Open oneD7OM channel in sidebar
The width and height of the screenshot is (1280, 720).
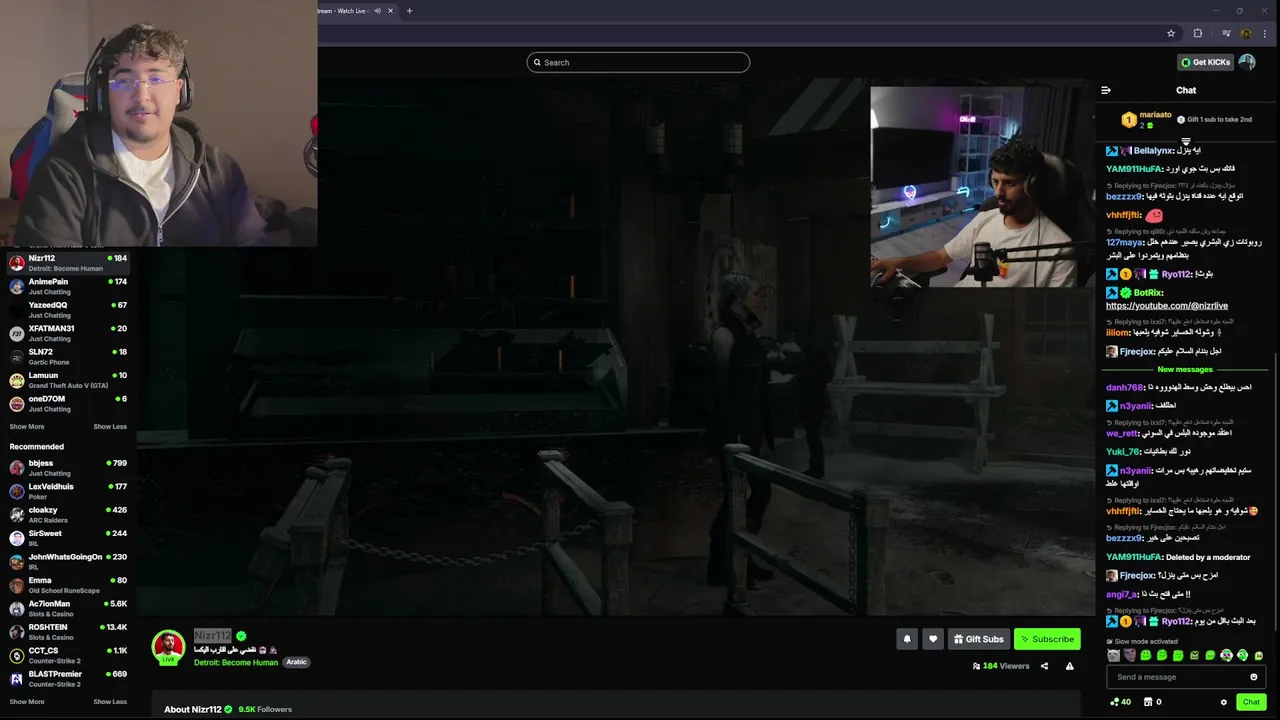(68, 403)
